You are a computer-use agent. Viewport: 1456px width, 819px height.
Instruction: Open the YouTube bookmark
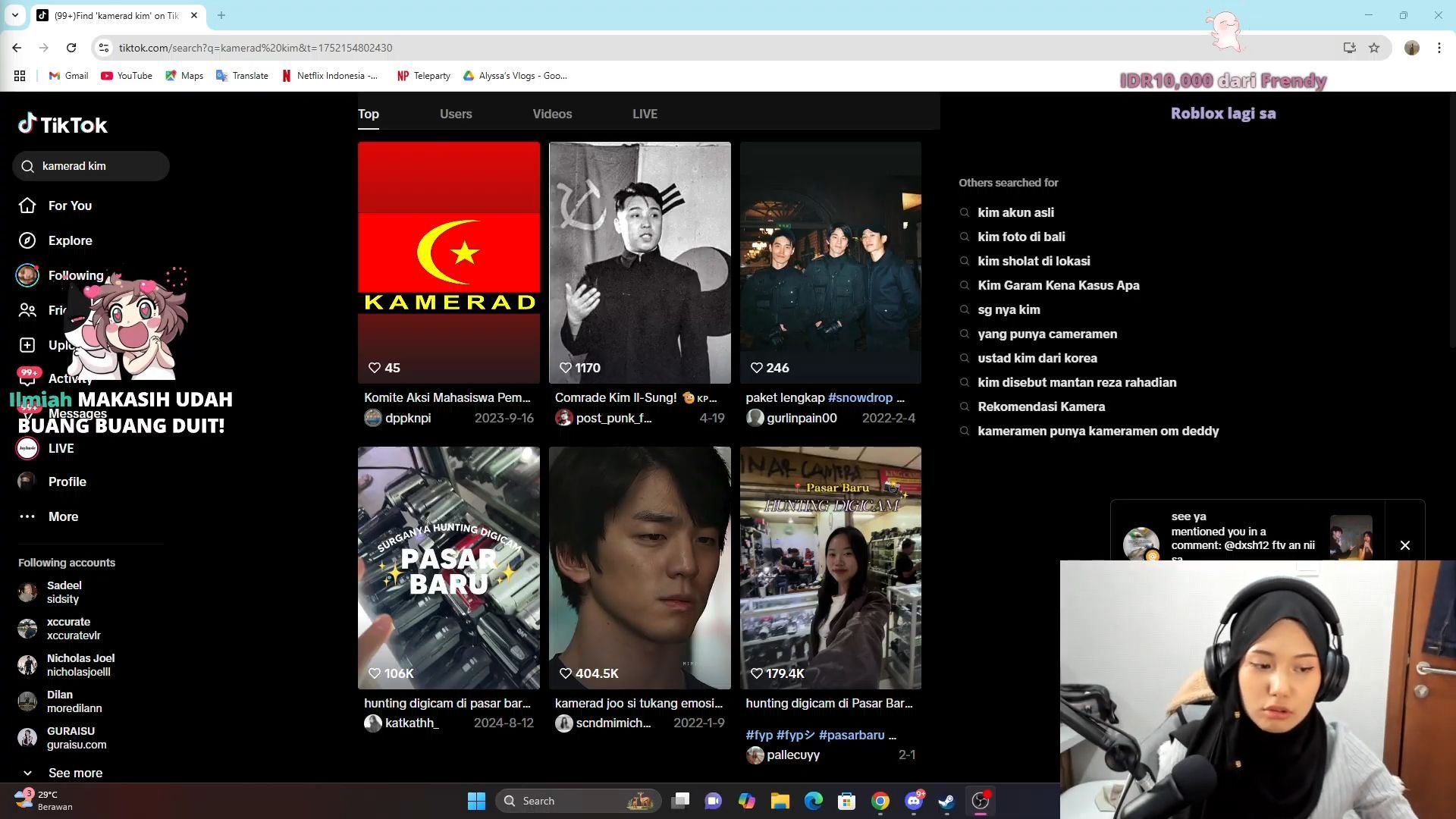coord(127,76)
